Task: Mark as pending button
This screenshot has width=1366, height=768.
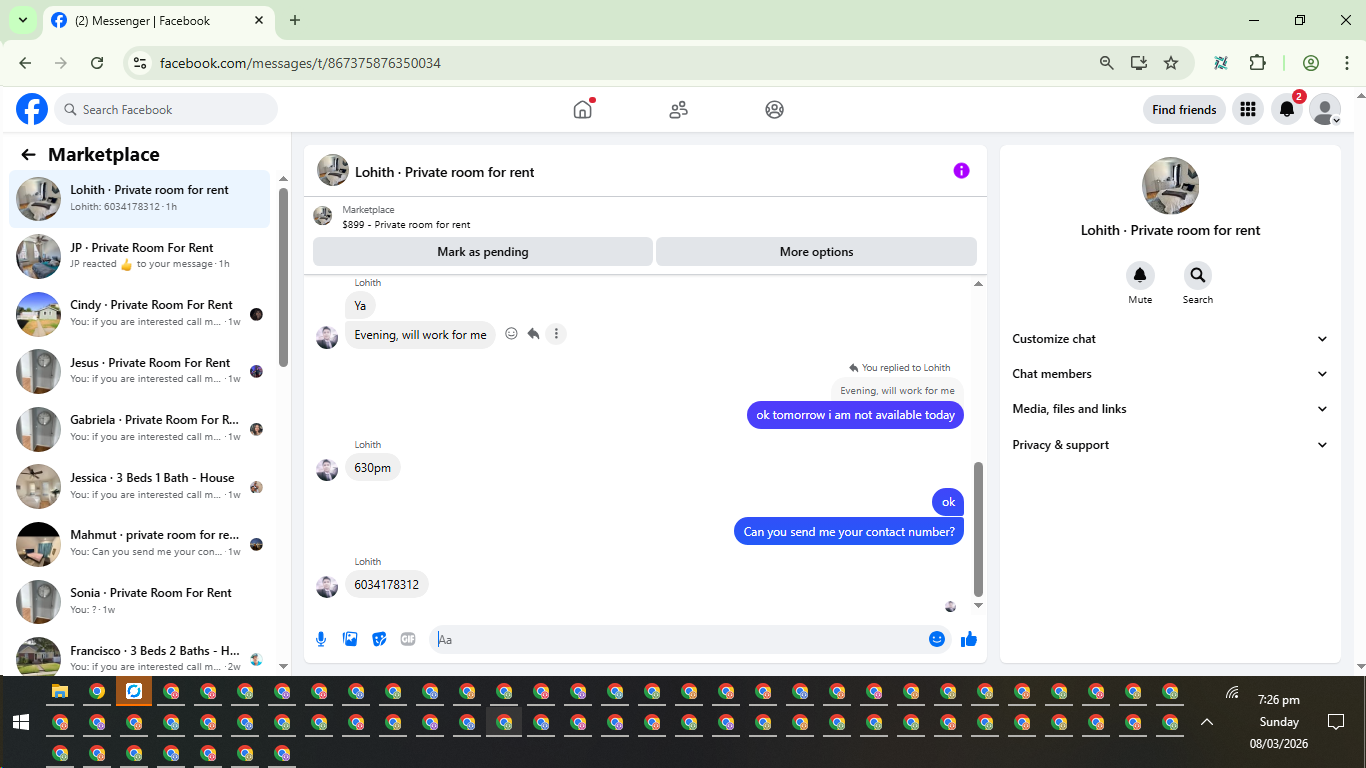Action: (x=483, y=252)
